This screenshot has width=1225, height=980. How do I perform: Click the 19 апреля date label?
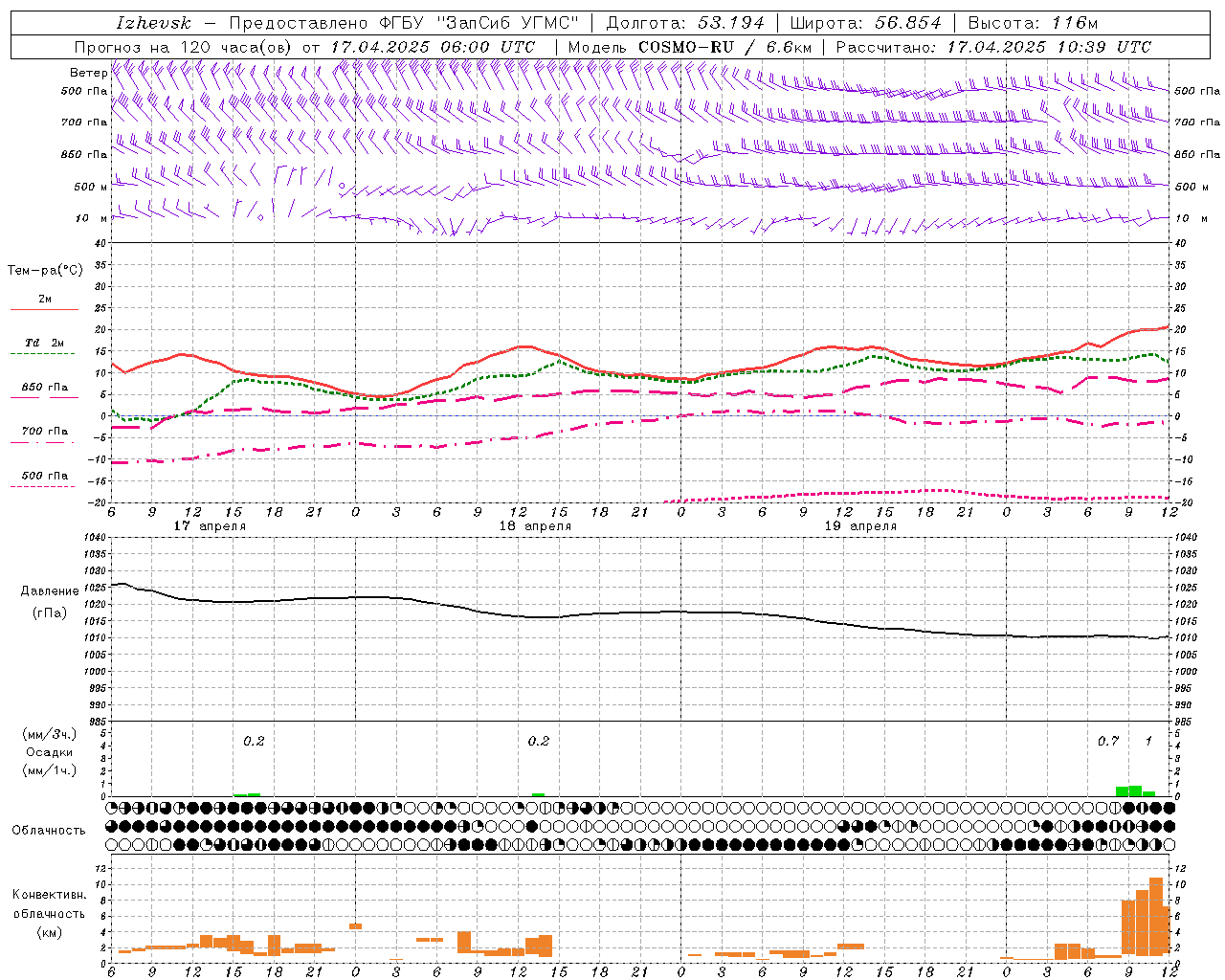pos(860,526)
